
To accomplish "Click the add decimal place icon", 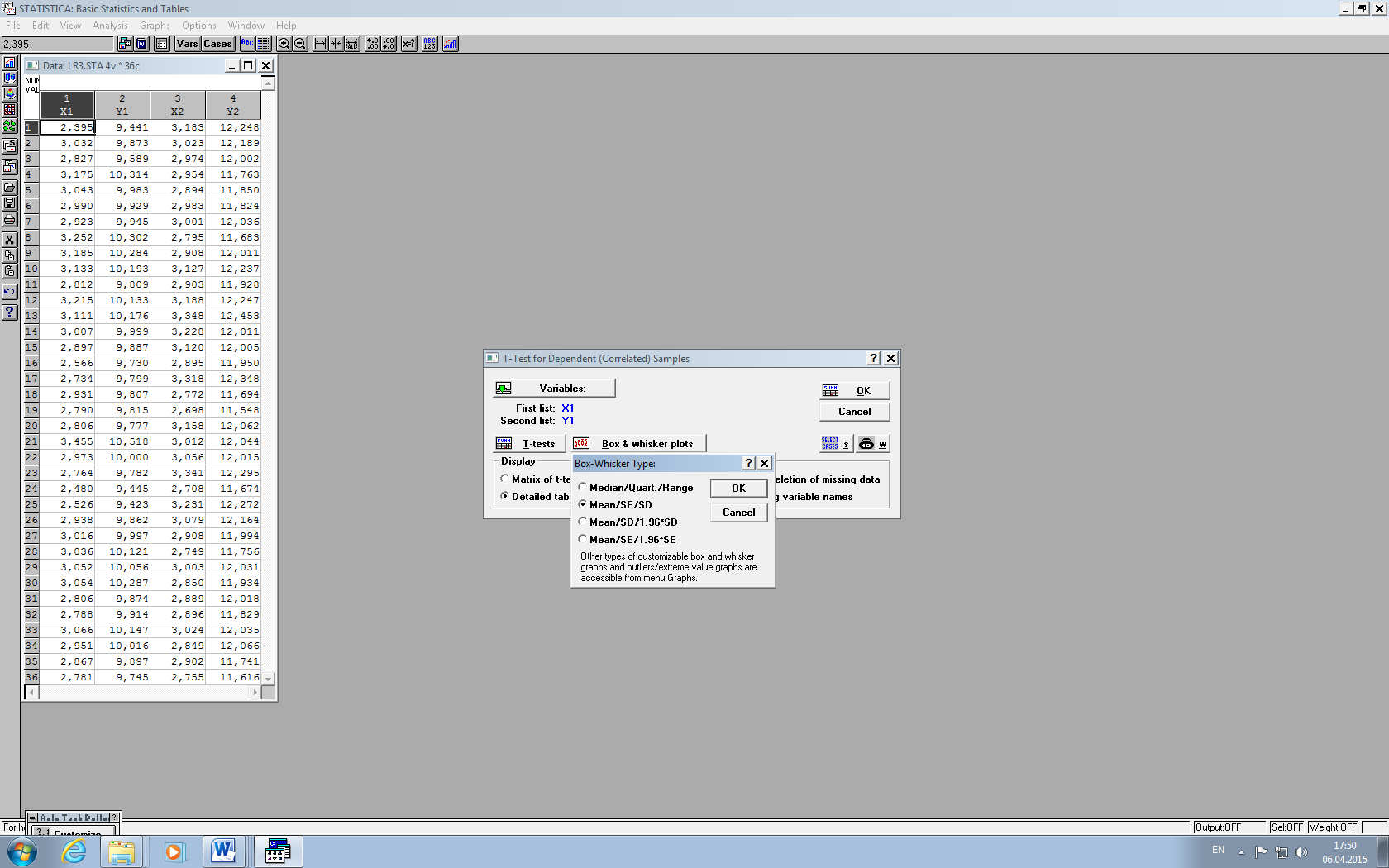I will click(x=372, y=44).
